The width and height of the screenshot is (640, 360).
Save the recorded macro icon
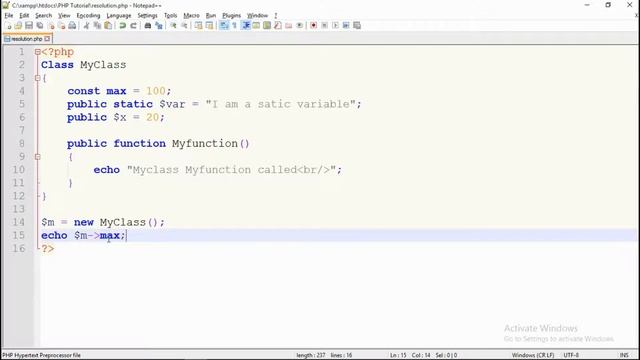(x=357, y=25)
